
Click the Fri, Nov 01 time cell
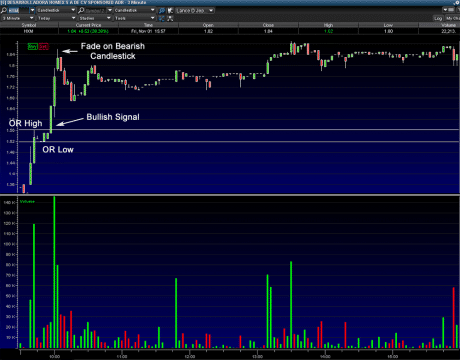148,31
